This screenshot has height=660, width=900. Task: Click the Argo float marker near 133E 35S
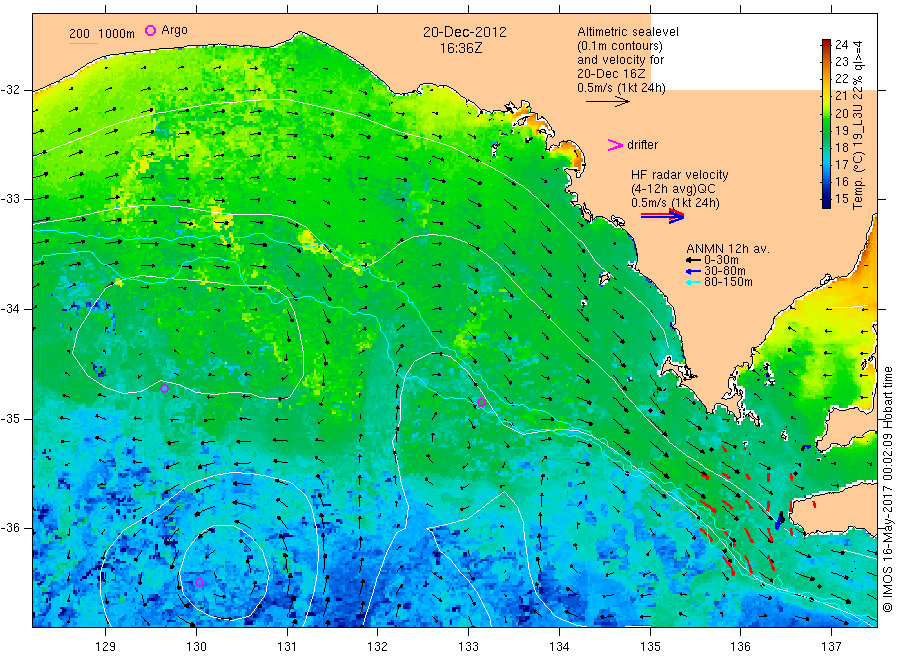pos(482,402)
